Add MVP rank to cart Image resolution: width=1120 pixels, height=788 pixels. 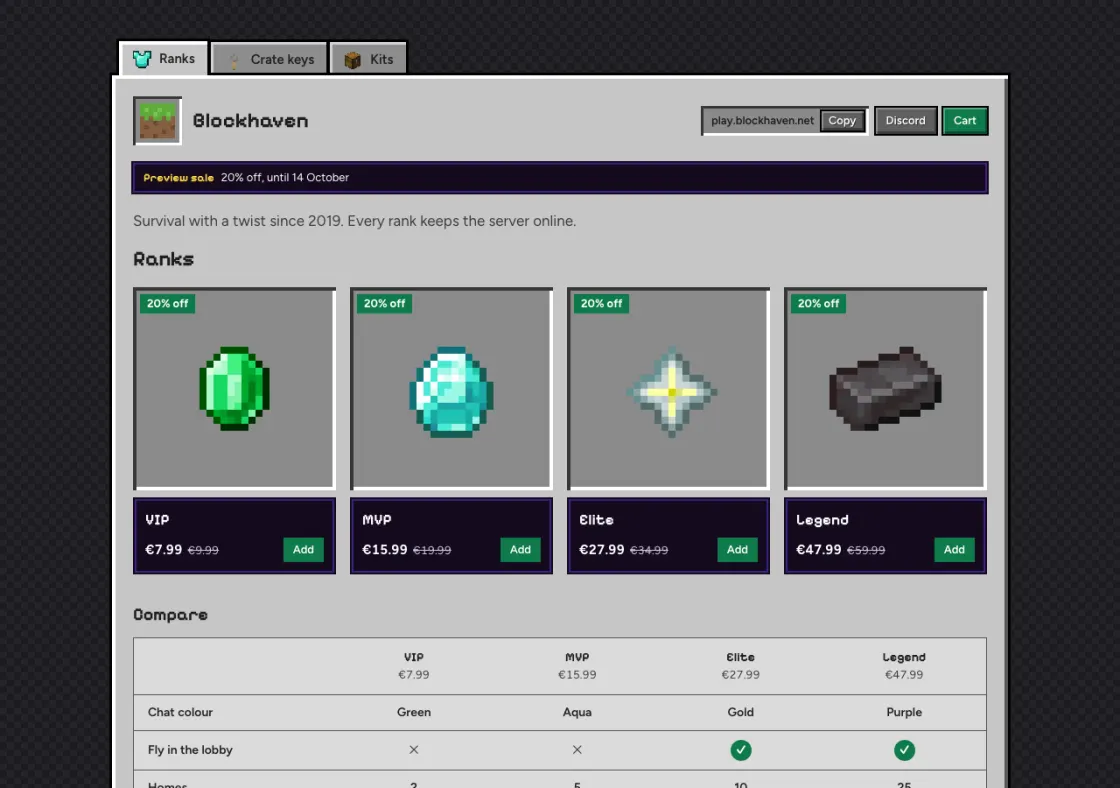click(520, 549)
